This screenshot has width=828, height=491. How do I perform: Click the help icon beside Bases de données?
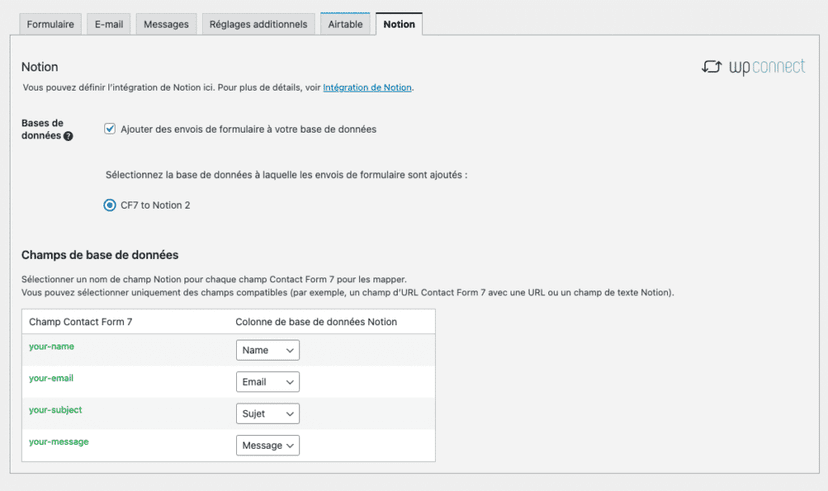click(68, 136)
